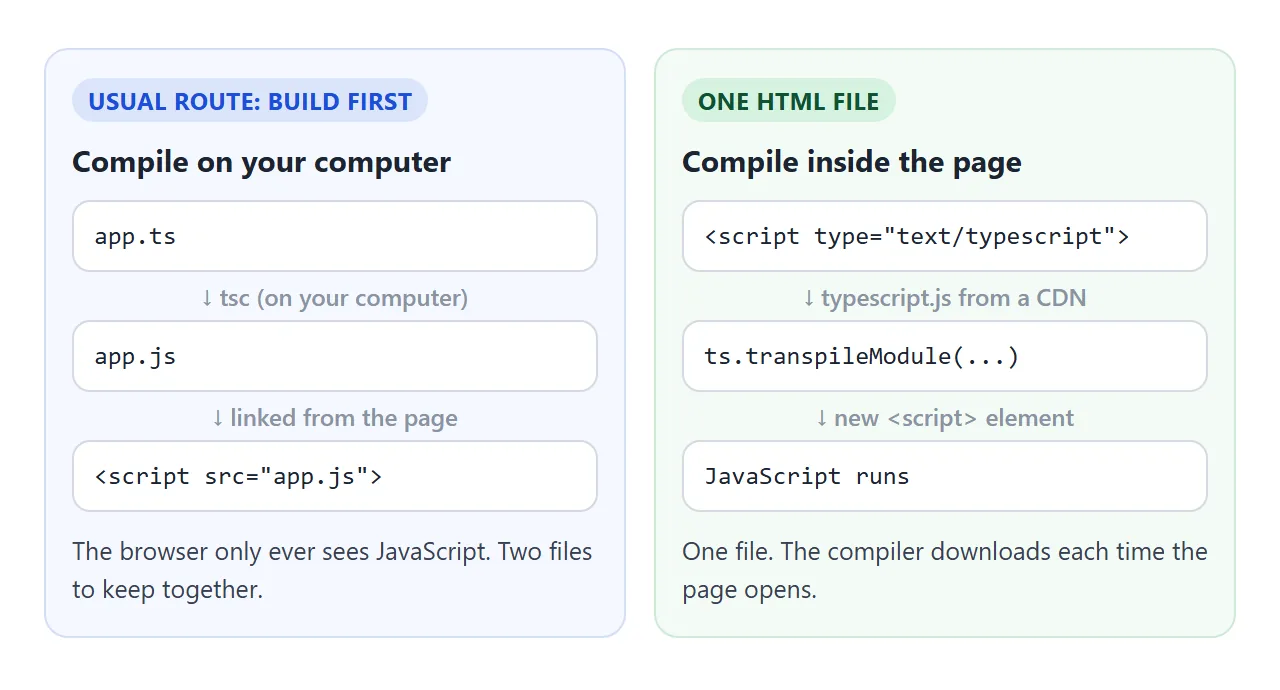Click the 'ts.transpileModule(...)' code box
This screenshot has height=690, width=1280.
click(x=945, y=356)
